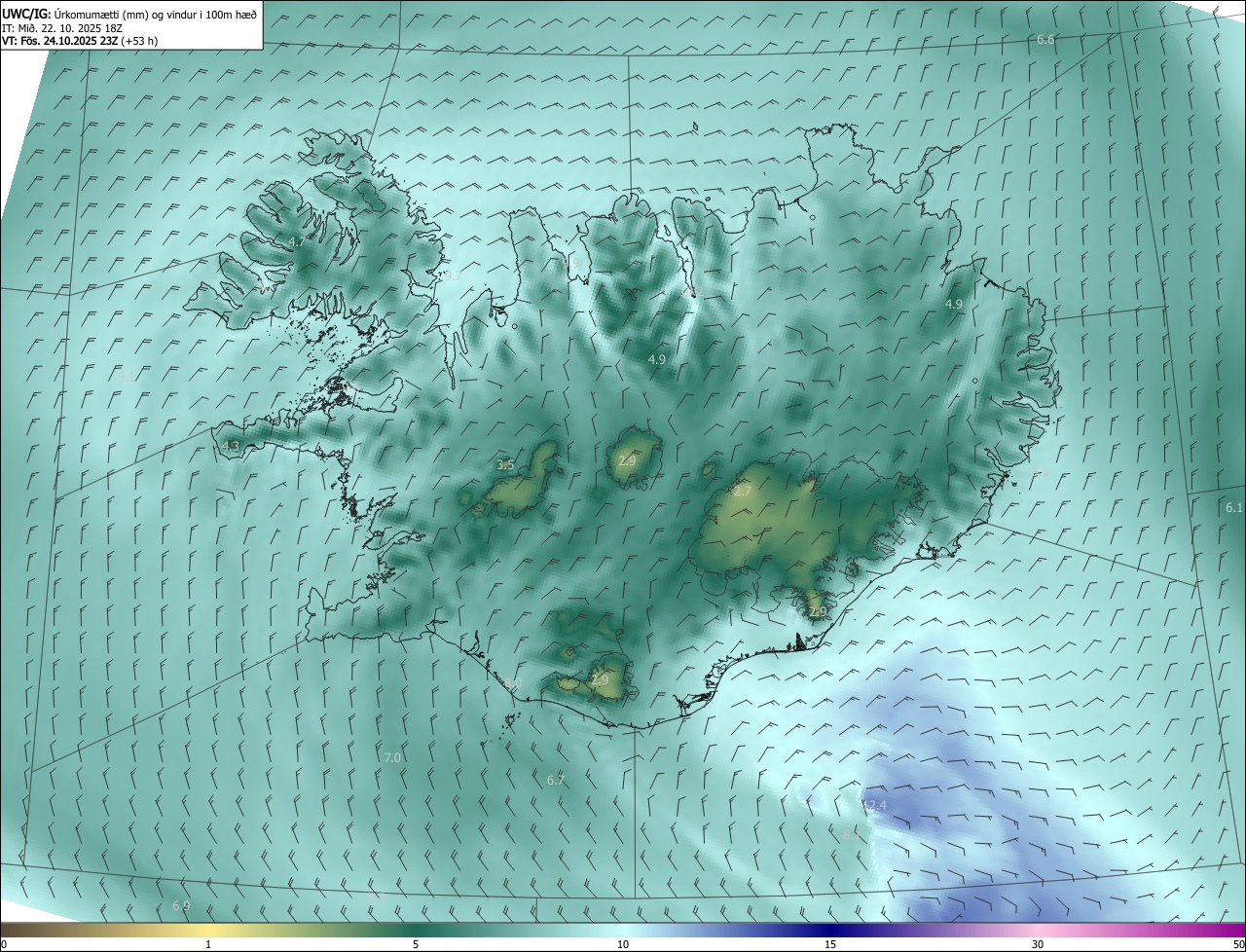Viewport: 1246px width, 952px height.
Task: Click the 4.7 value over the Westfjords
Action: click(296, 241)
